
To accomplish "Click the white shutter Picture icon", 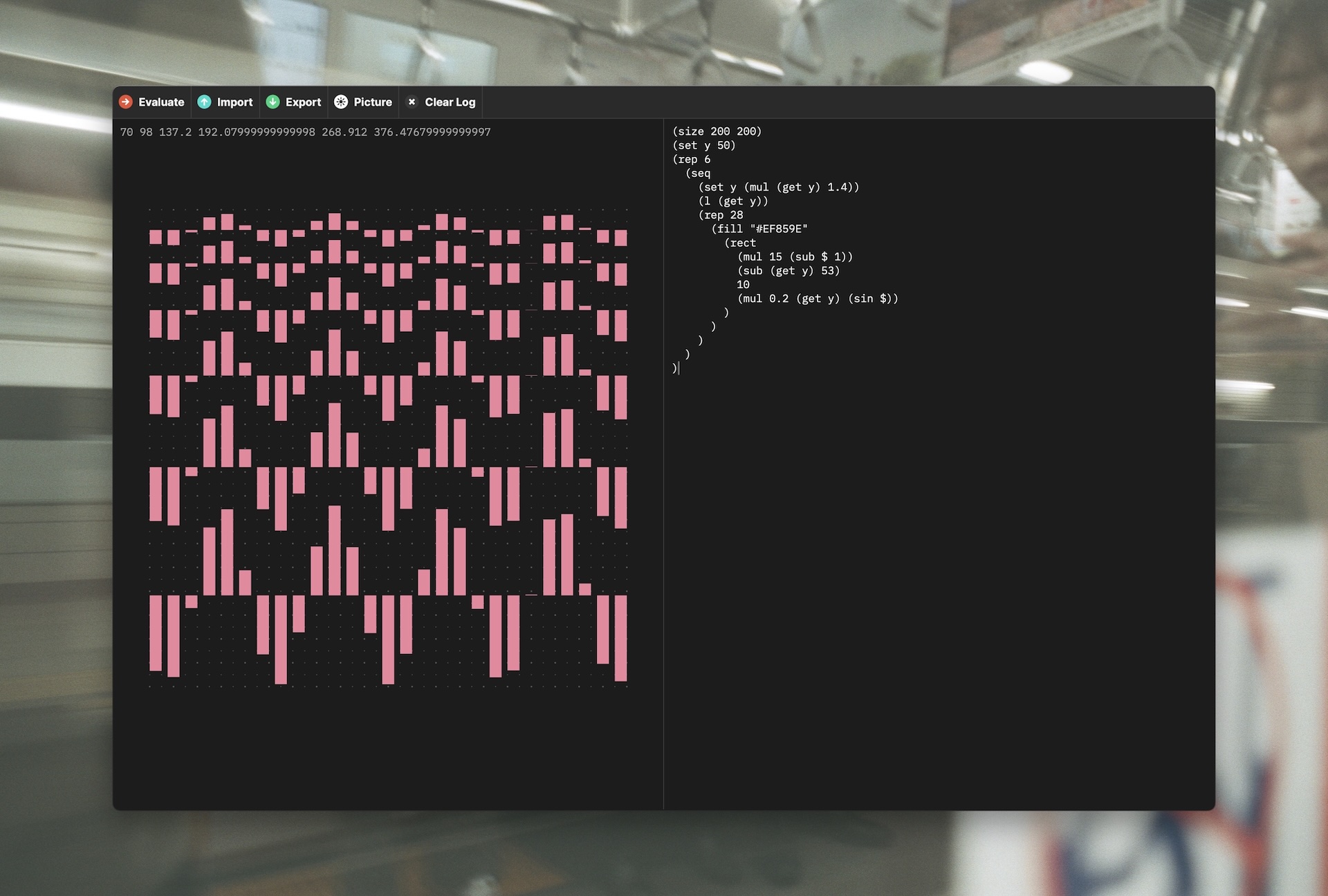I will pos(341,102).
